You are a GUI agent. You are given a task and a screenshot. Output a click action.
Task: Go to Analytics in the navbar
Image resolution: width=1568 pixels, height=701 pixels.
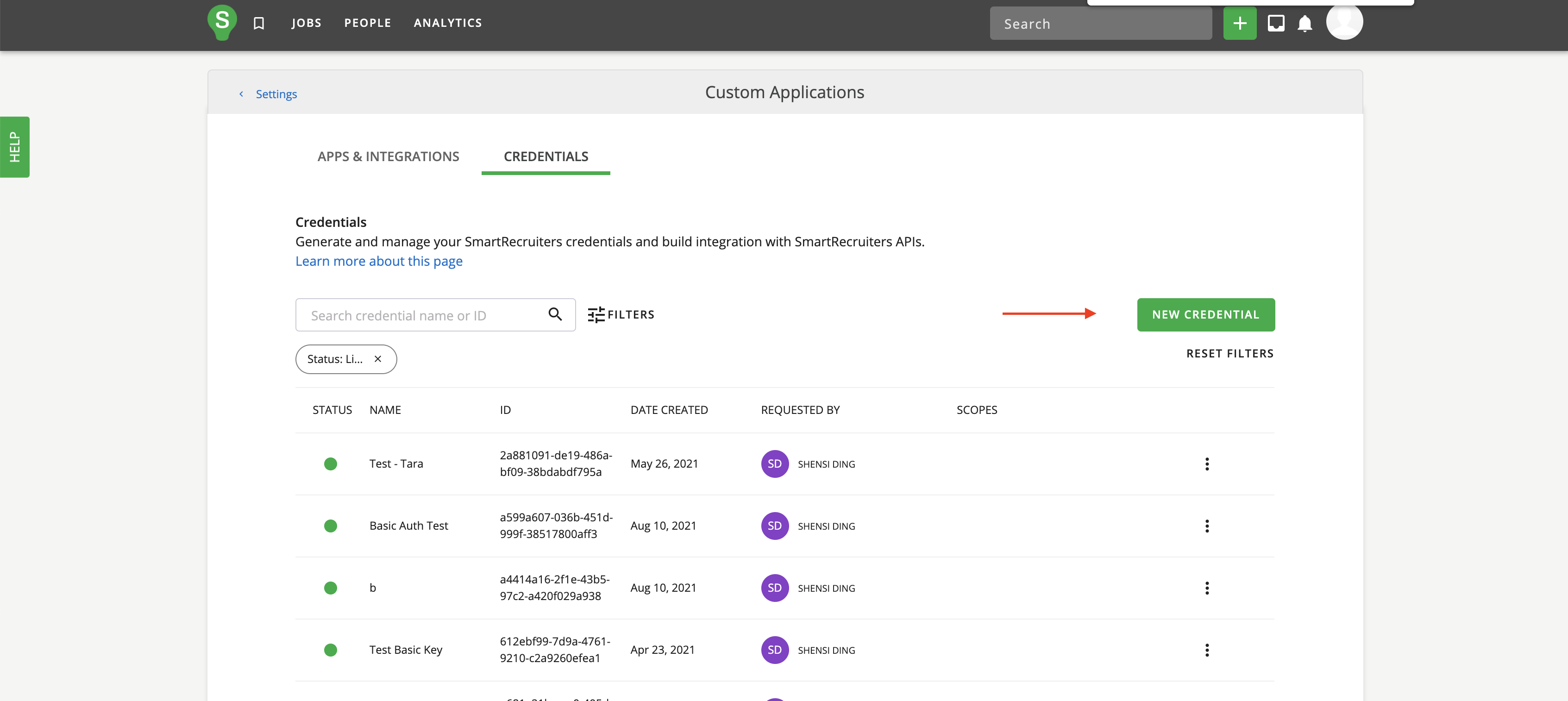tap(447, 23)
